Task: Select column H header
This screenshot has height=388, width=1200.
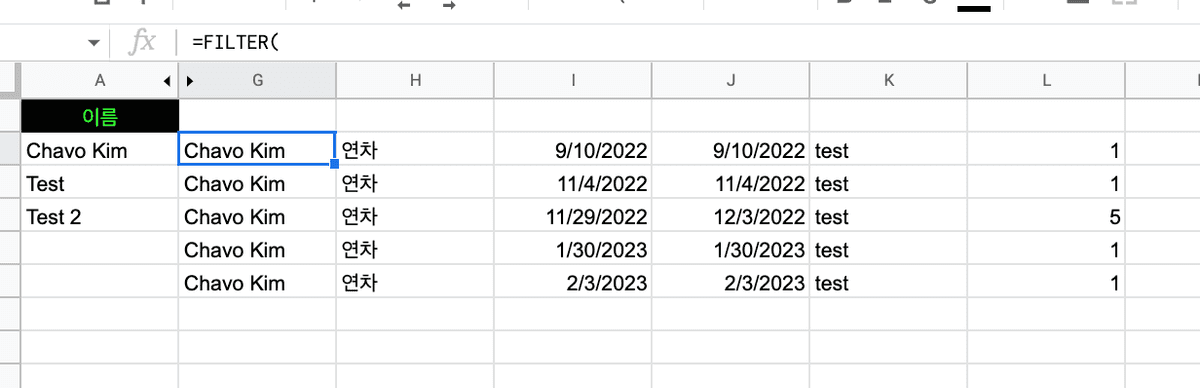Action: 415,80
